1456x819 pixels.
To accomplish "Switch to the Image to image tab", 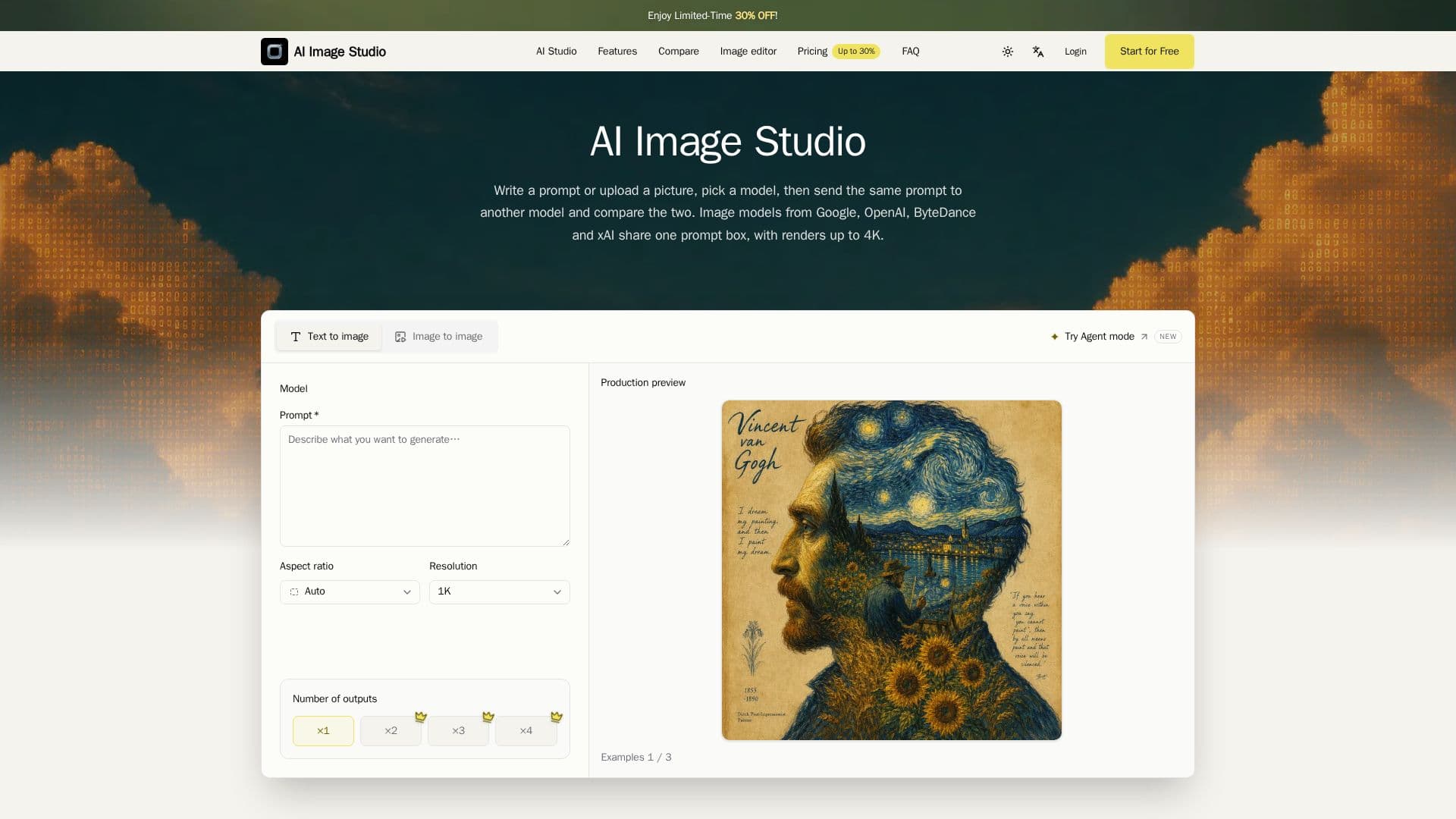I will [439, 337].
